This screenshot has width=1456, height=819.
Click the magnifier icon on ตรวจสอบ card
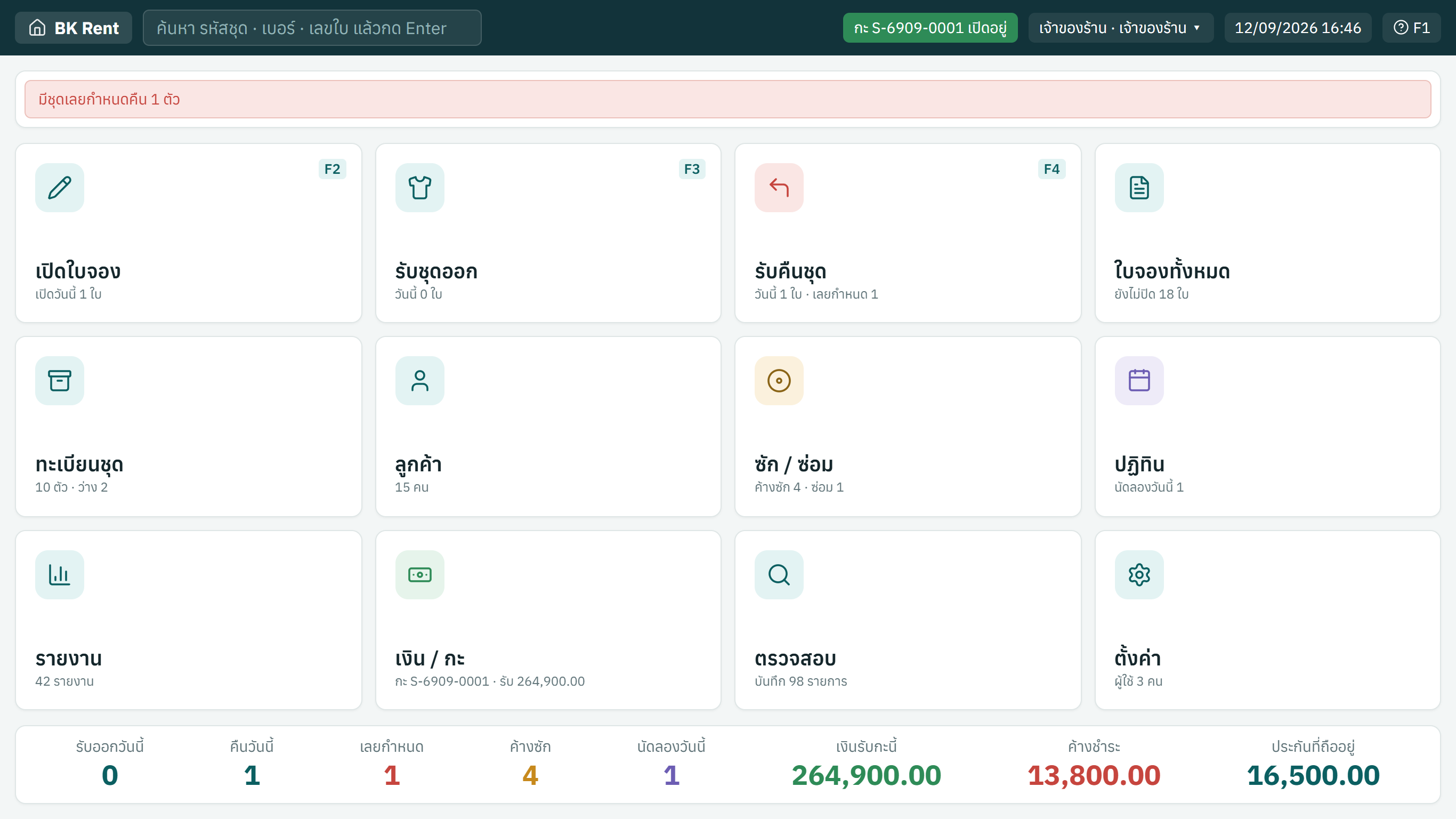click(779, 575)
